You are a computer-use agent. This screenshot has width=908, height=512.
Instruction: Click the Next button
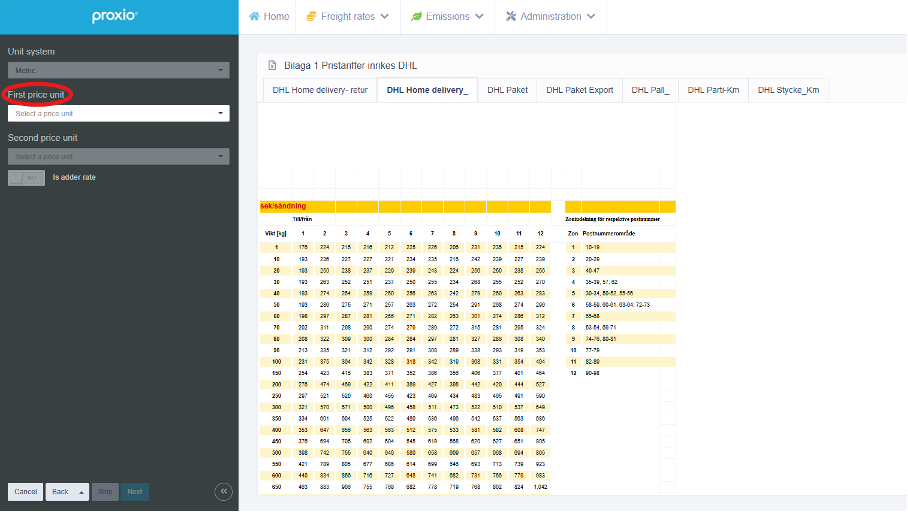[x=134, y=492]
